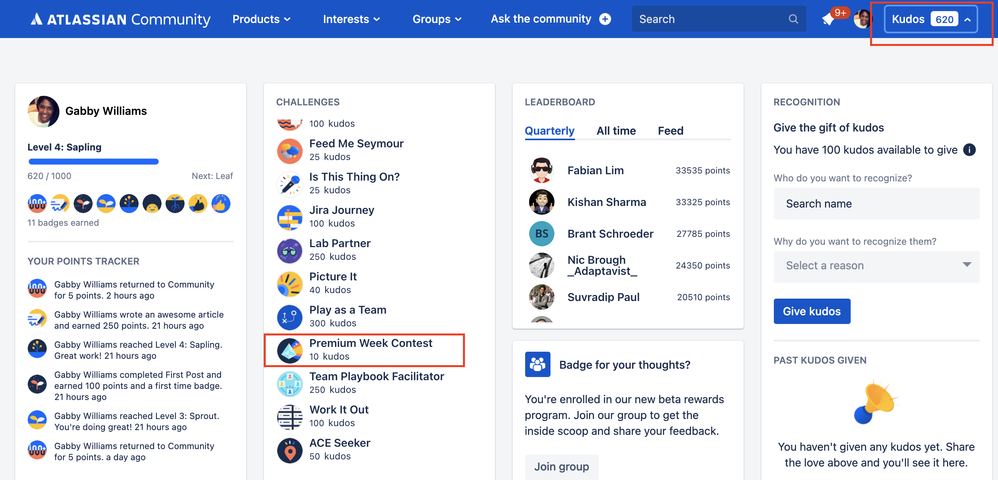Viewport: 998px width, 480px height.
Task: Click the Gabby Williams profile name
Action: (x=106, y=111)
